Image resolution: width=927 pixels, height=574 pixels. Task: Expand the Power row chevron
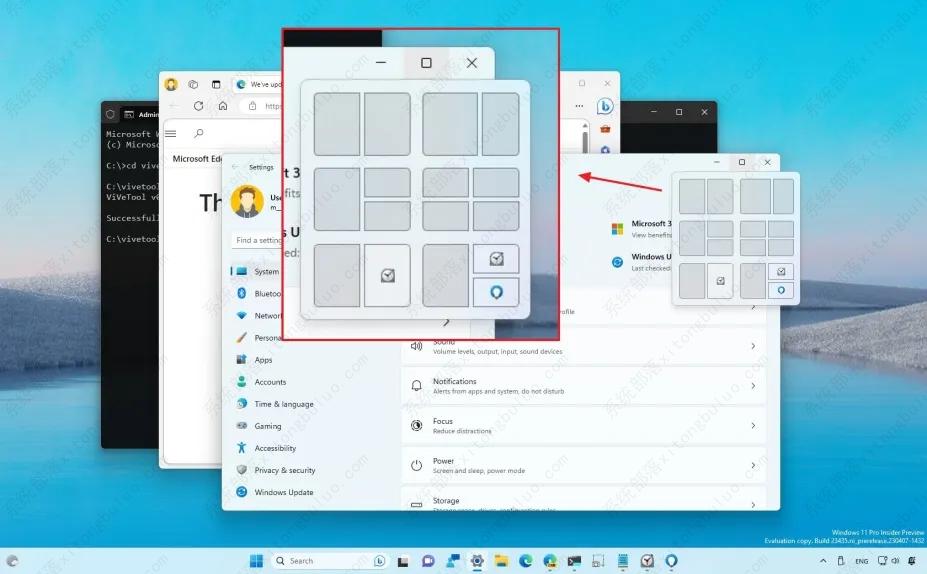pyautogui.click(x=753, y=465)
